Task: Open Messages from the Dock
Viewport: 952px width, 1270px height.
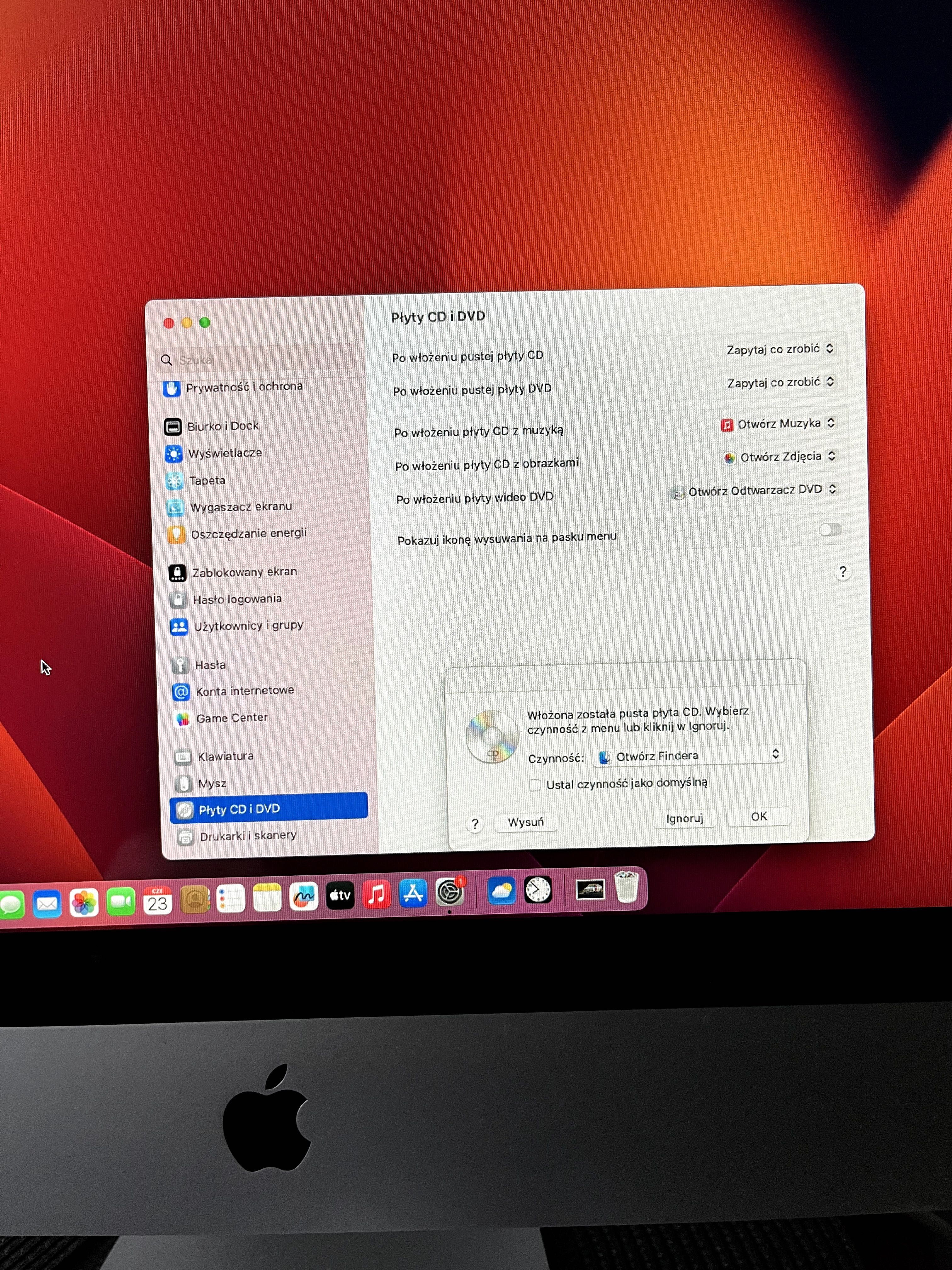Action: point(10,906)
